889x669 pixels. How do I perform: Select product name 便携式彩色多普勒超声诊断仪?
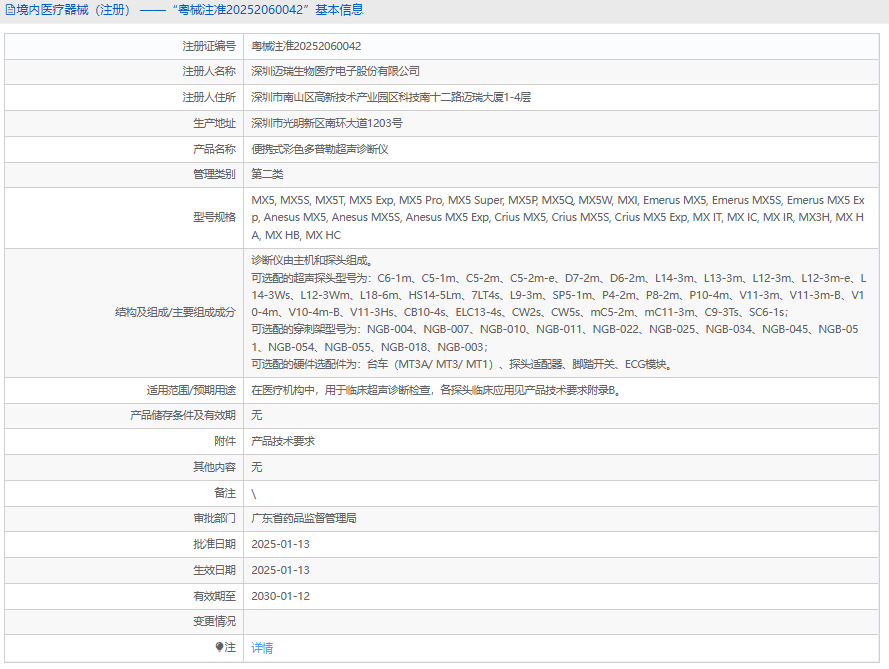320,149
